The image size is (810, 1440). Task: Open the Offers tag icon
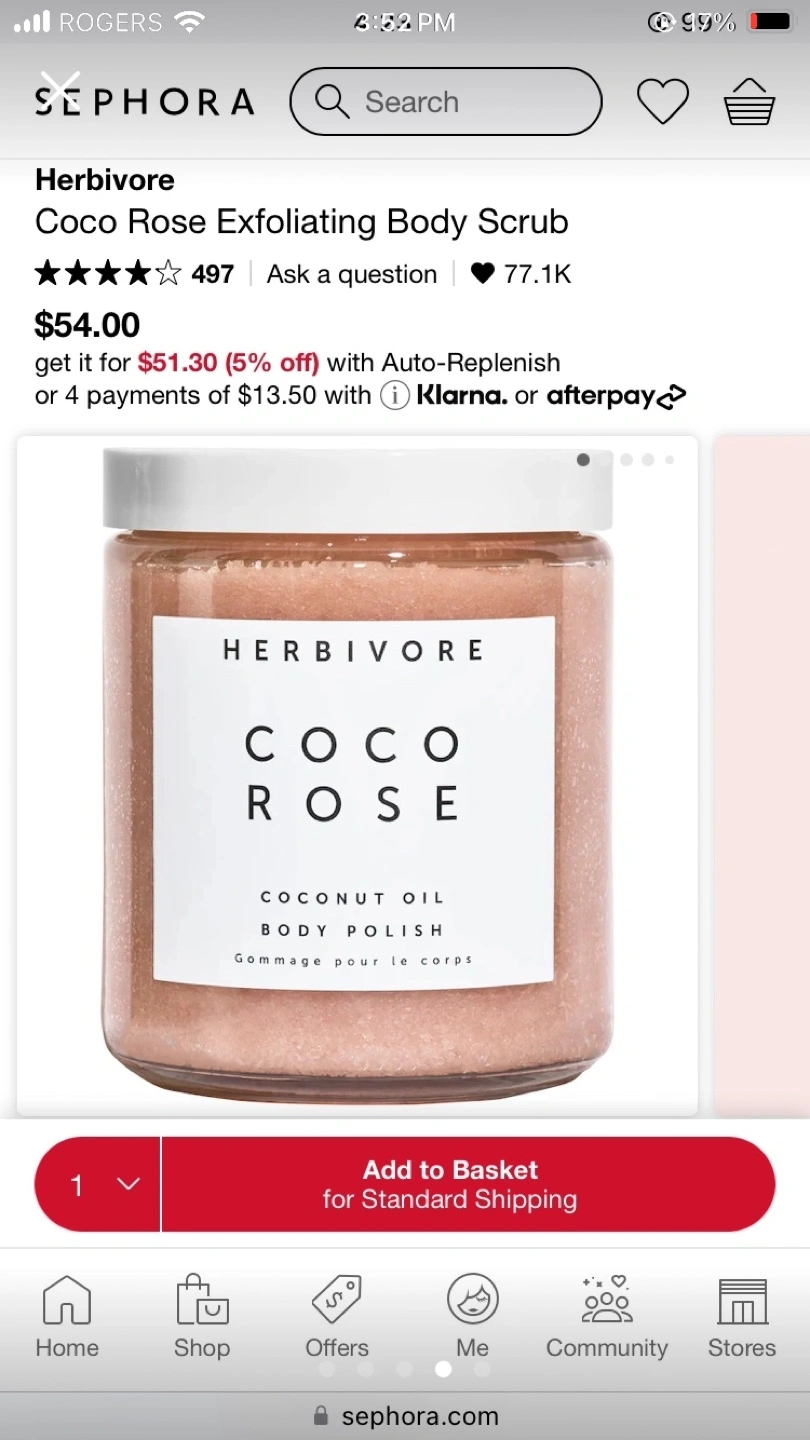pos(337,1299)
